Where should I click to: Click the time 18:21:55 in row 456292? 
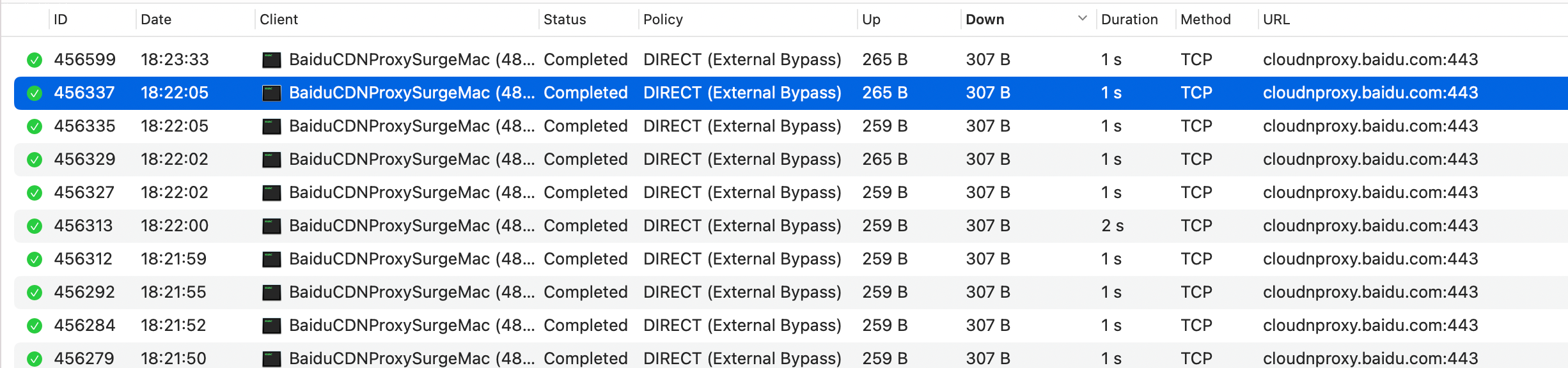(173, 292)
